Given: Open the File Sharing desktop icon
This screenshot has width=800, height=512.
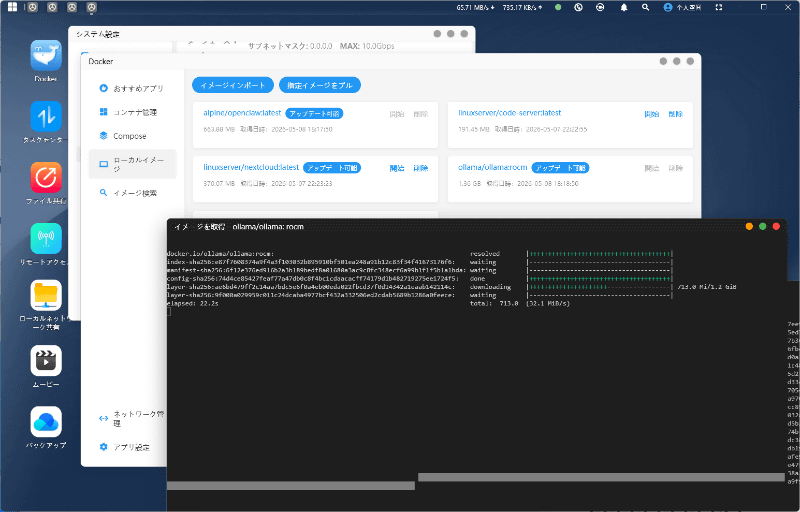Looking at the screenshot, I should (46, 177).
